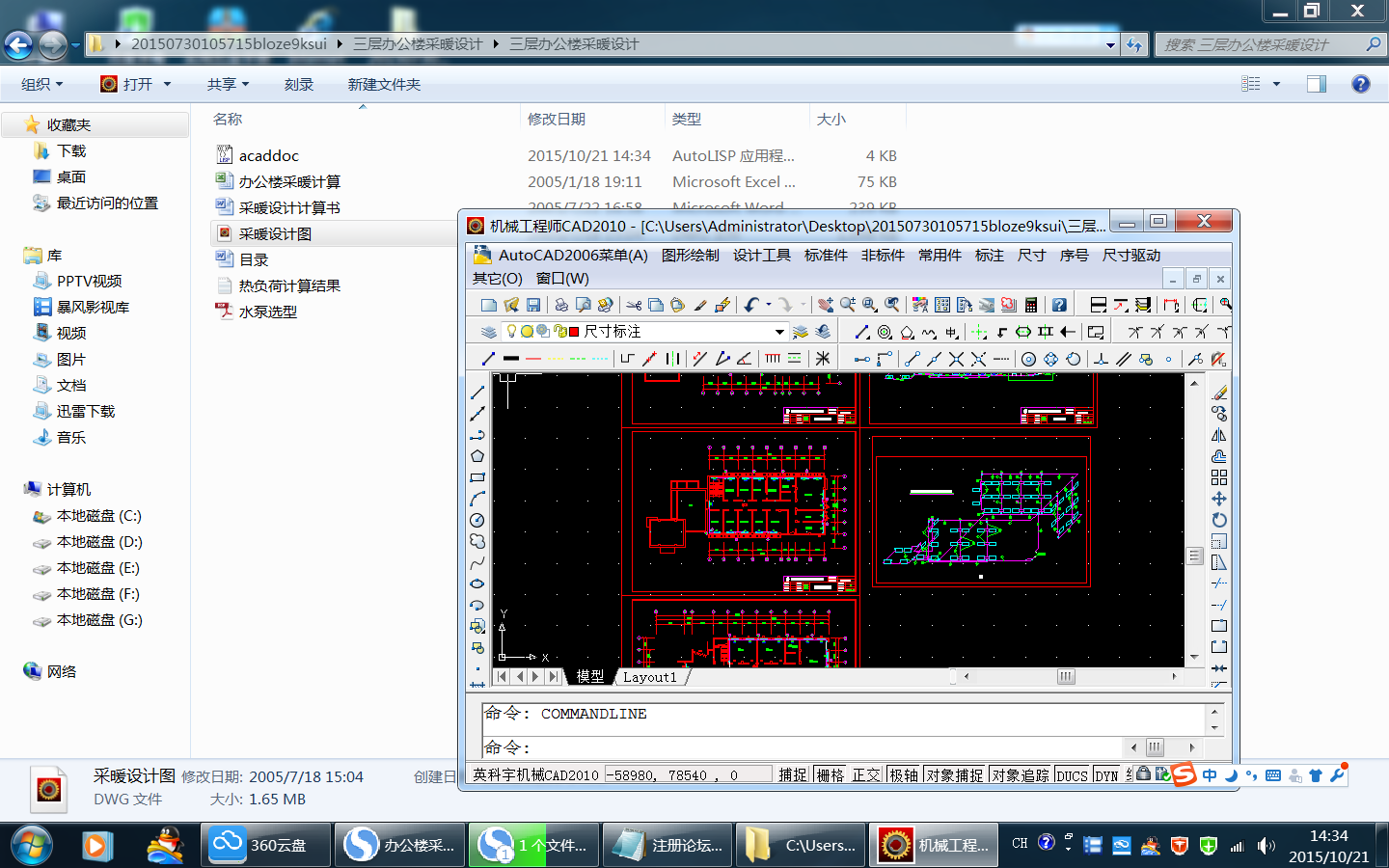Click the 新建文件夹 button
Viewport: 1389px width, 868px height.
pos(384,85)
